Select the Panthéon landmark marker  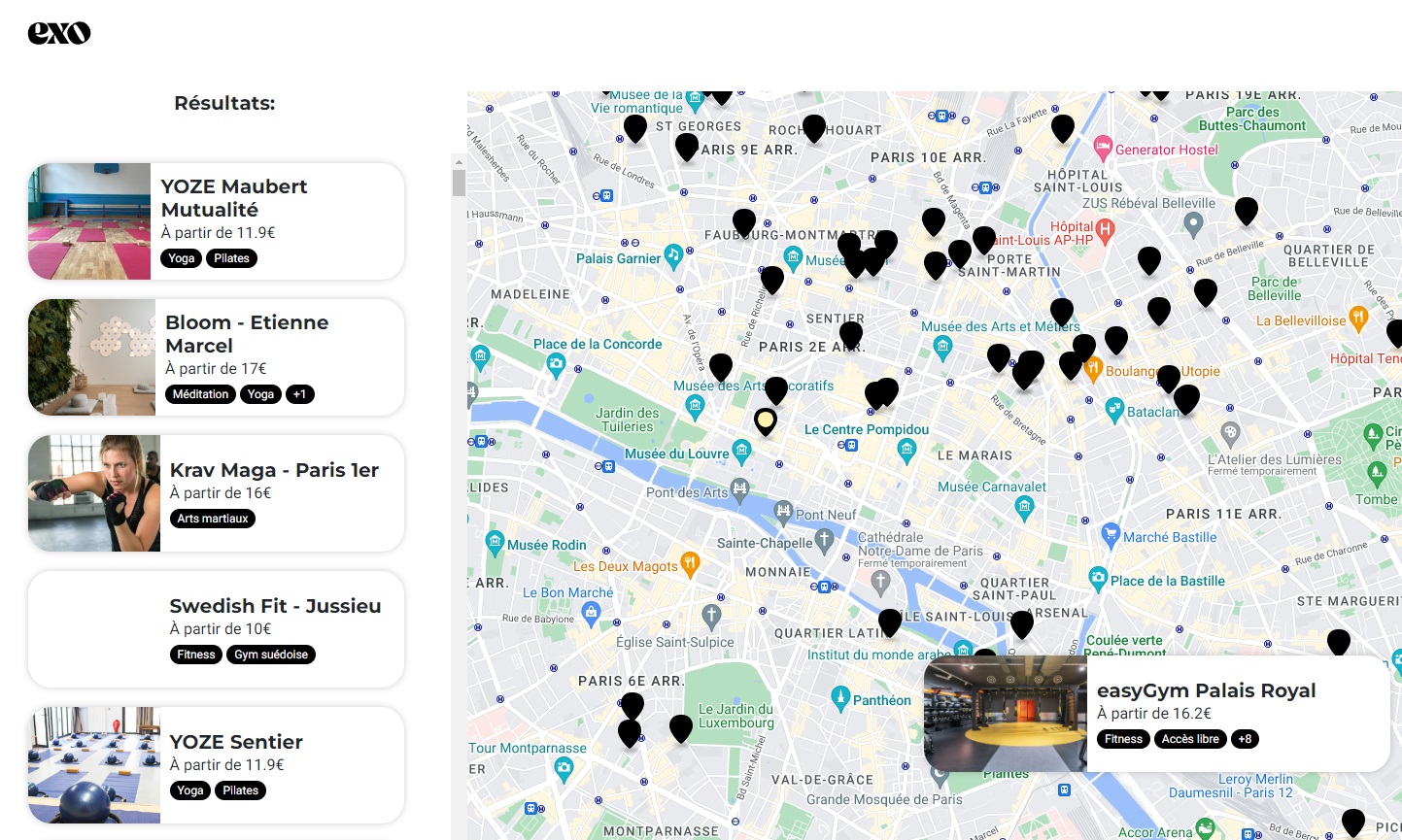(x=841, y=697)
